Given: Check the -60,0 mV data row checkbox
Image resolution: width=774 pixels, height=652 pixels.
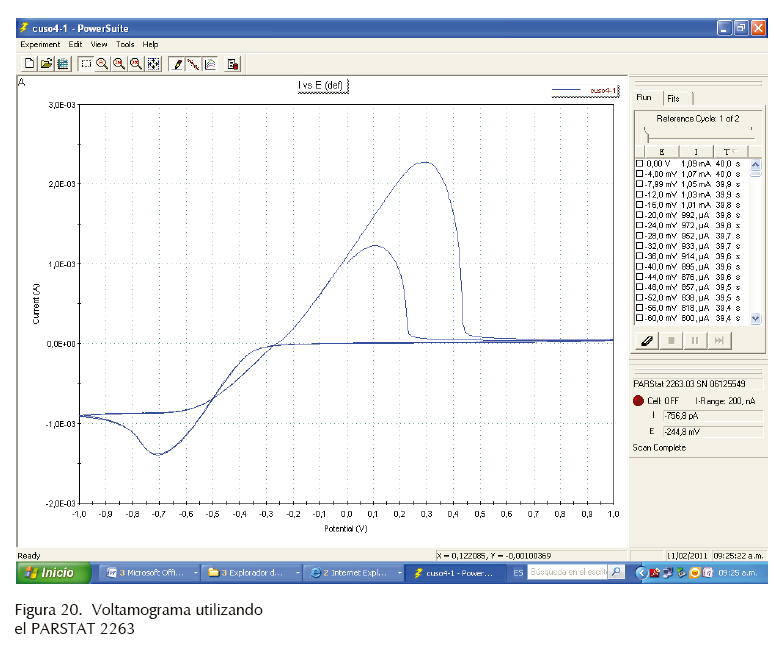Looking at the screenshot, I should pyautogui.click(x=640, y=318).
